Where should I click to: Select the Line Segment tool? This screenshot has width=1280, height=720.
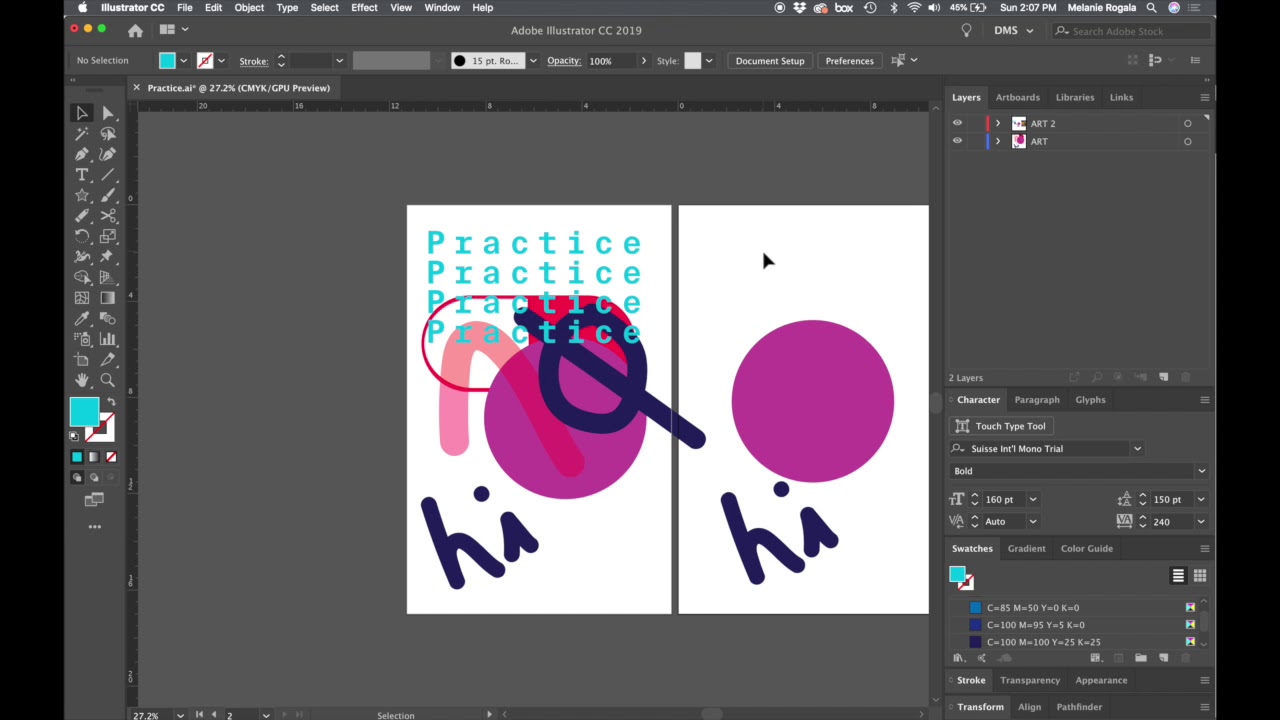pos(108,175)
